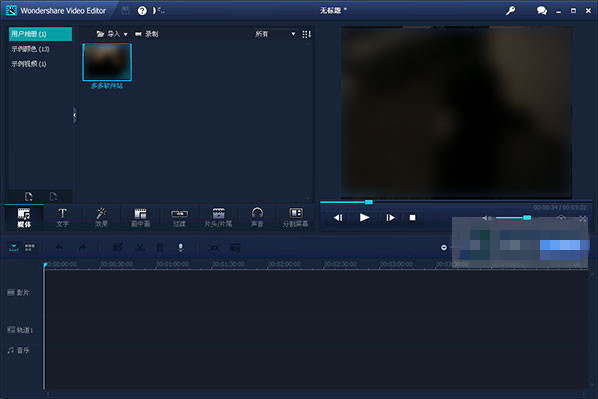This screenshot has height=399, width=598.
Task: Open the 片头/片尾 intro credits tab
Action: (x=218, y=217)
